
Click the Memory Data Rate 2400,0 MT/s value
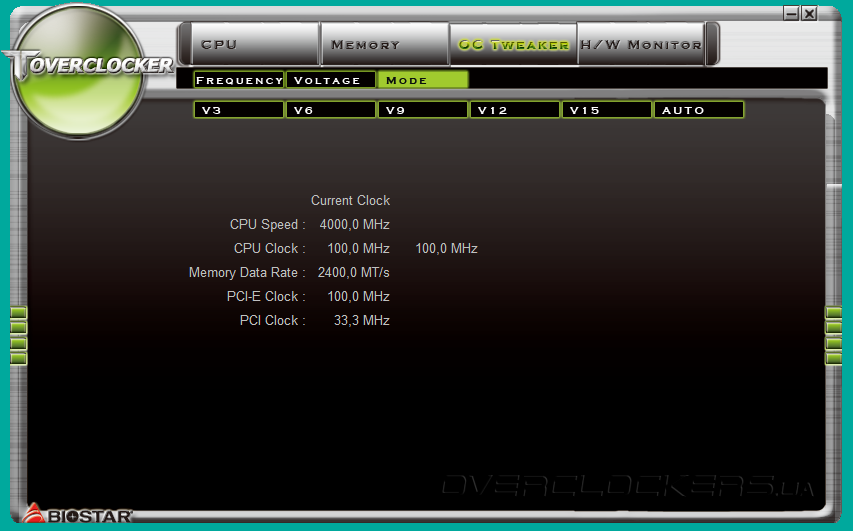354,272
